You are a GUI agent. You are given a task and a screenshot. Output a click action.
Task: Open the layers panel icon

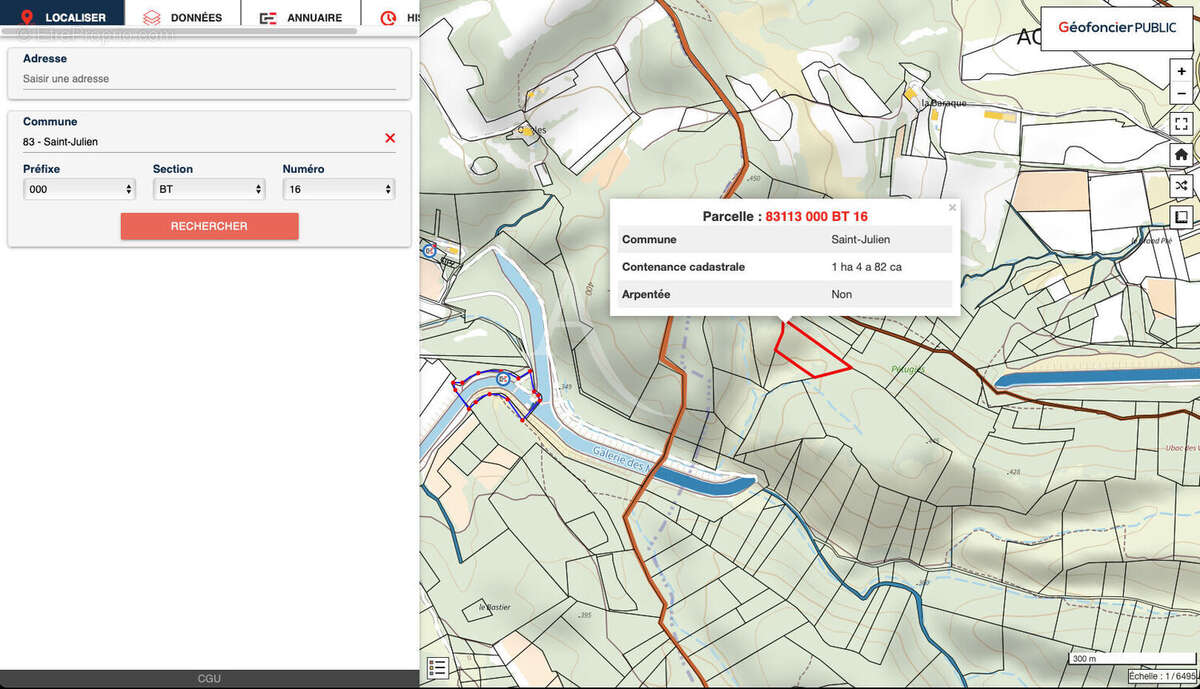1181,217
